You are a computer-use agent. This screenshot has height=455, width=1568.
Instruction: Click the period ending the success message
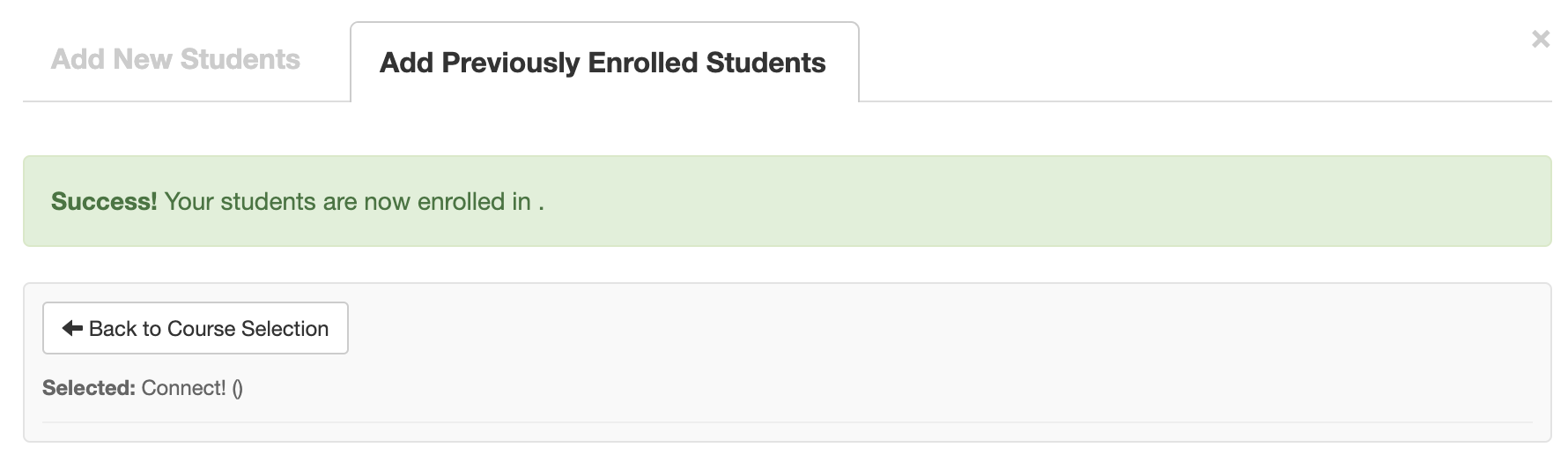click(x=541, y=204)
